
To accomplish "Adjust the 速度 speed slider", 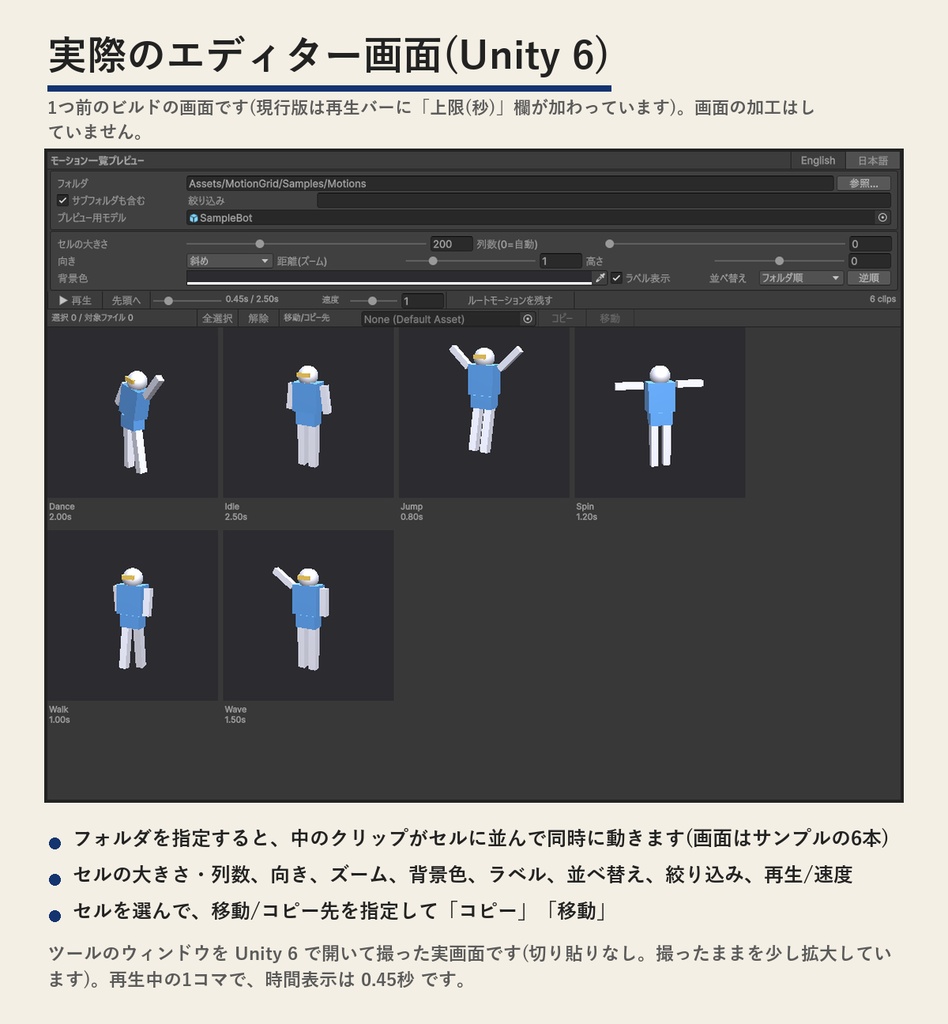I will [373, 301].
